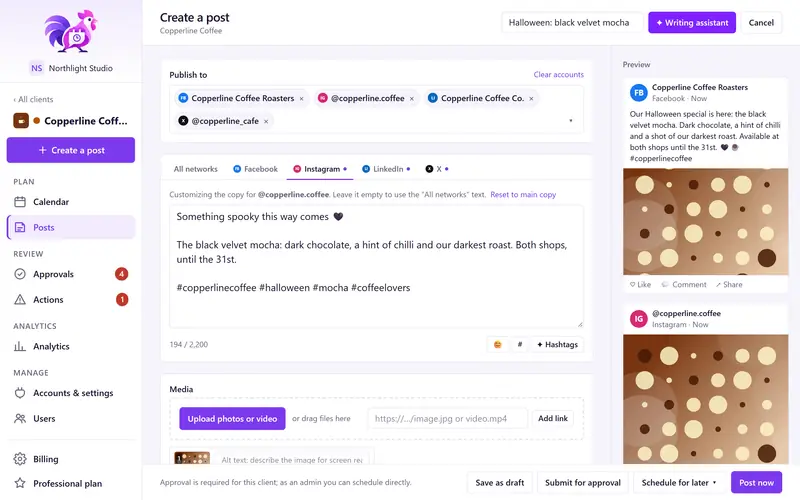The height and width of the screenshot is (500, 800).
Task: Click the FB avatar in preview
Action: pos(638,93)
